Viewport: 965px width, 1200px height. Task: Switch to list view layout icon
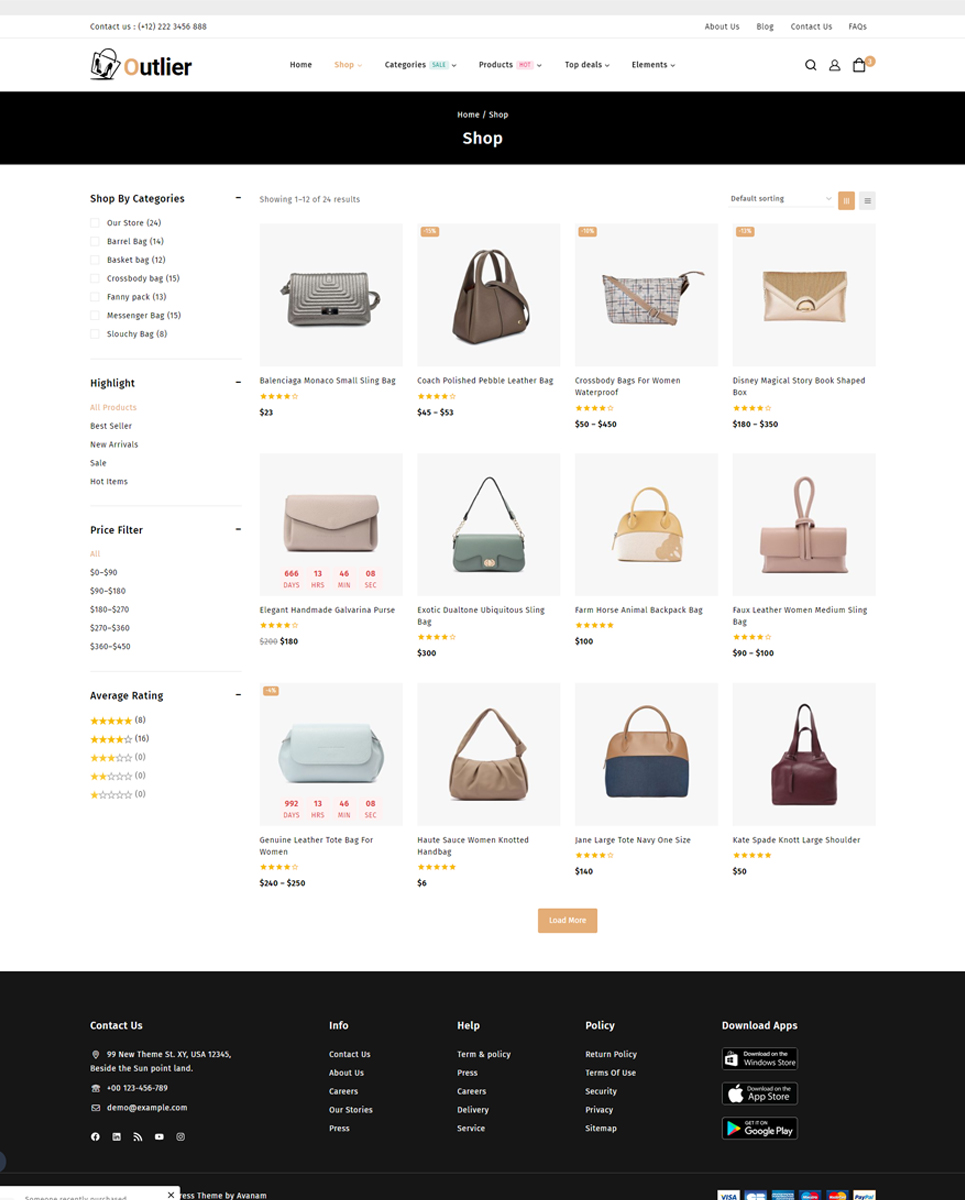tap(867, 200)
